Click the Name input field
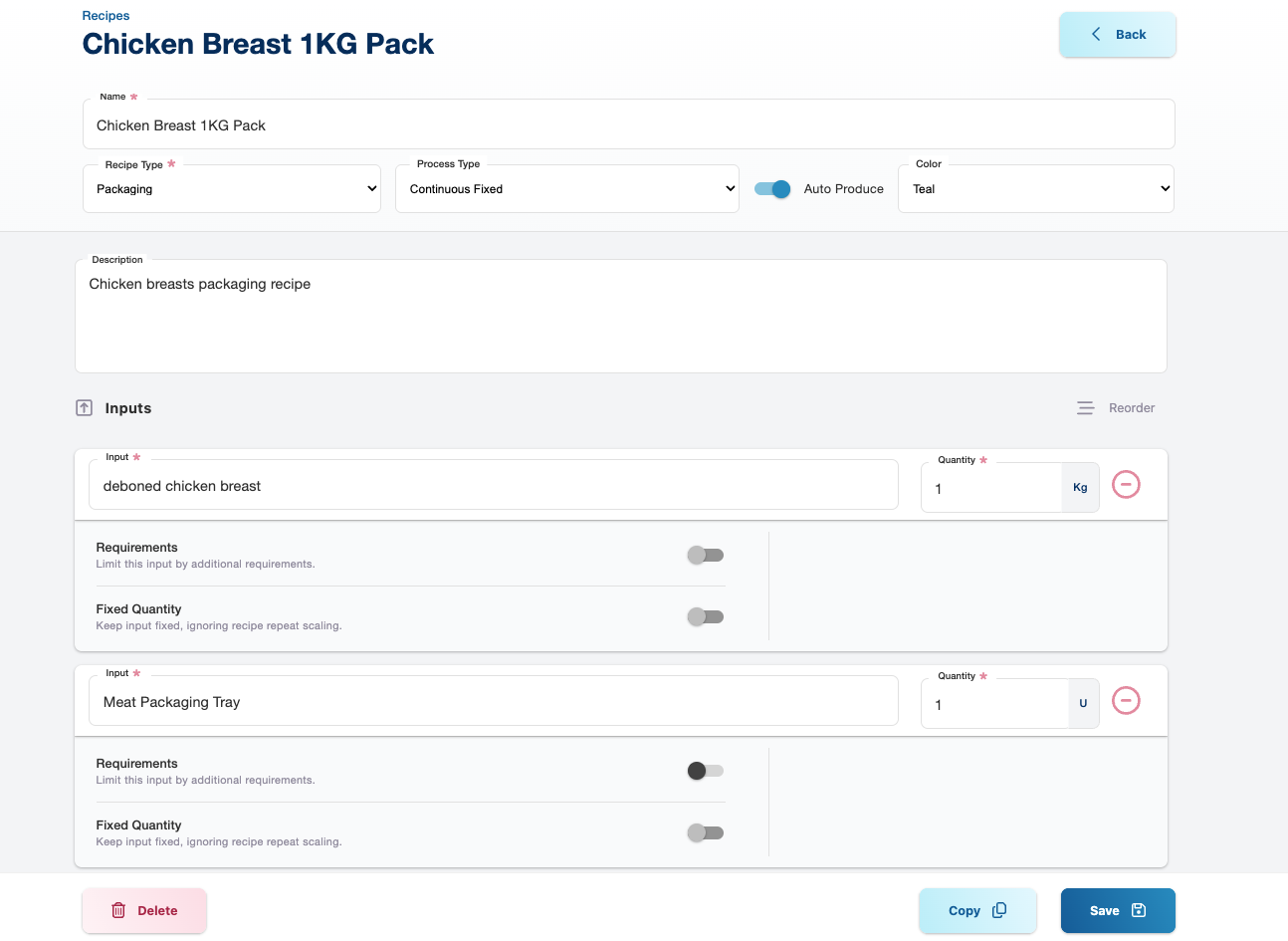This screenshot has height=941, width=1288. [627, 125]
